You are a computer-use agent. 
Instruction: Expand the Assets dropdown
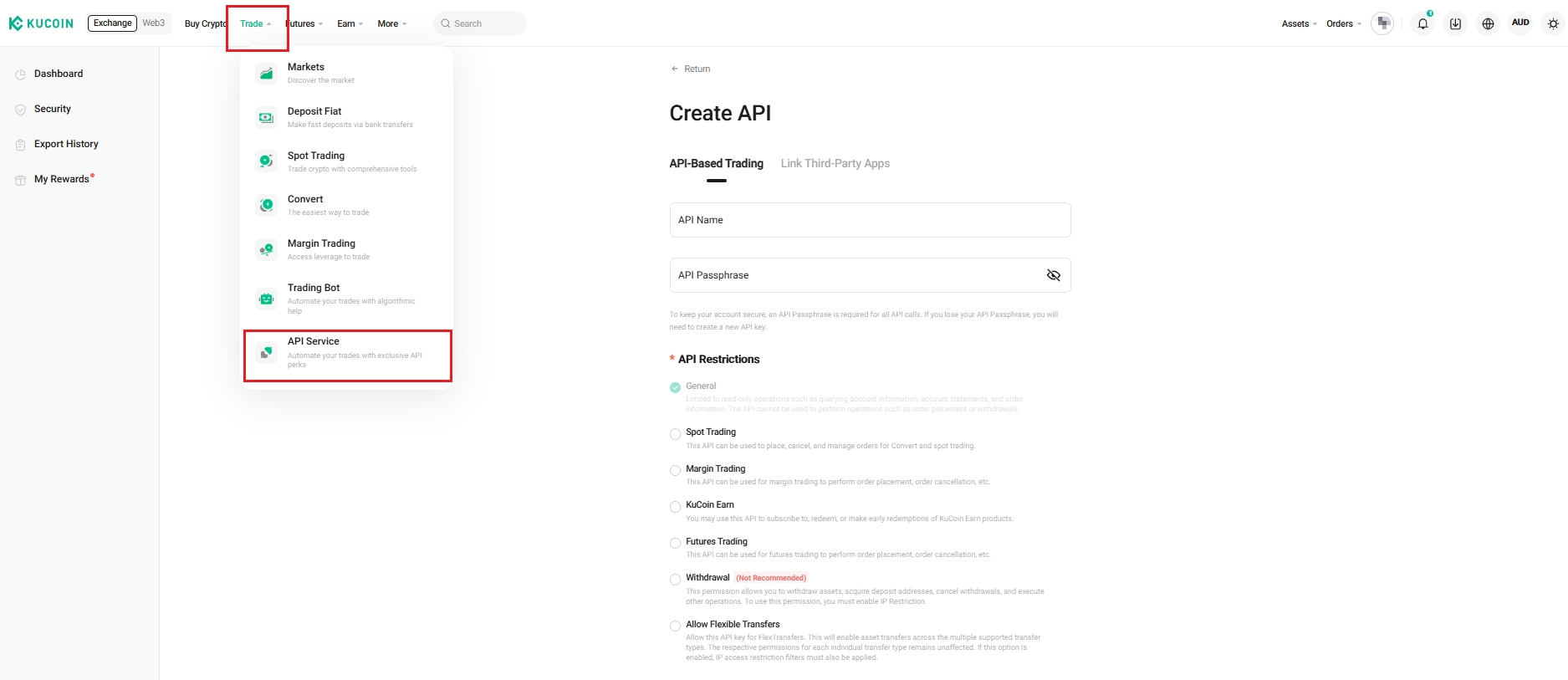(x=1299, y=23)
